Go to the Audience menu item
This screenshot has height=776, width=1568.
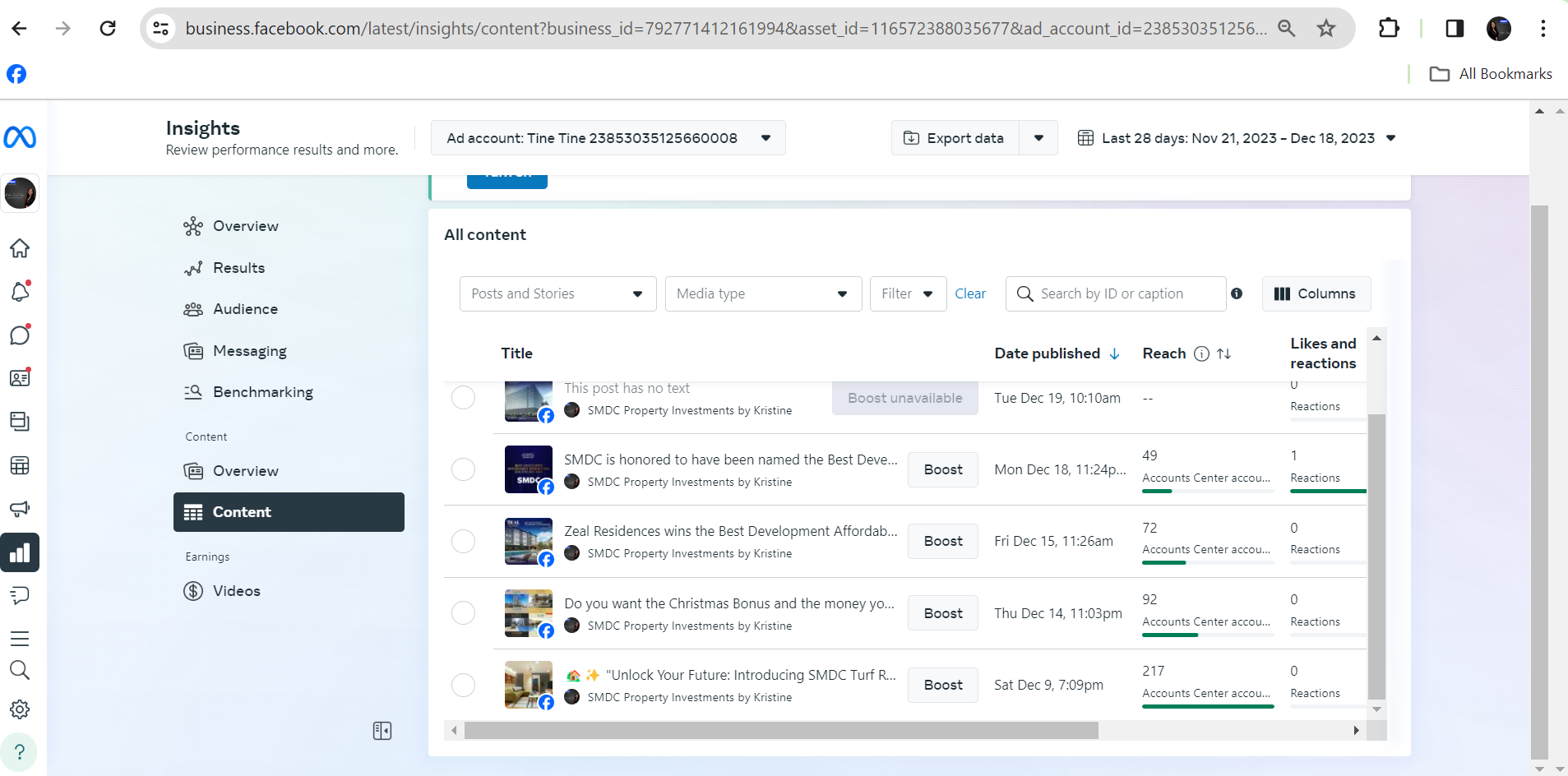245,309
